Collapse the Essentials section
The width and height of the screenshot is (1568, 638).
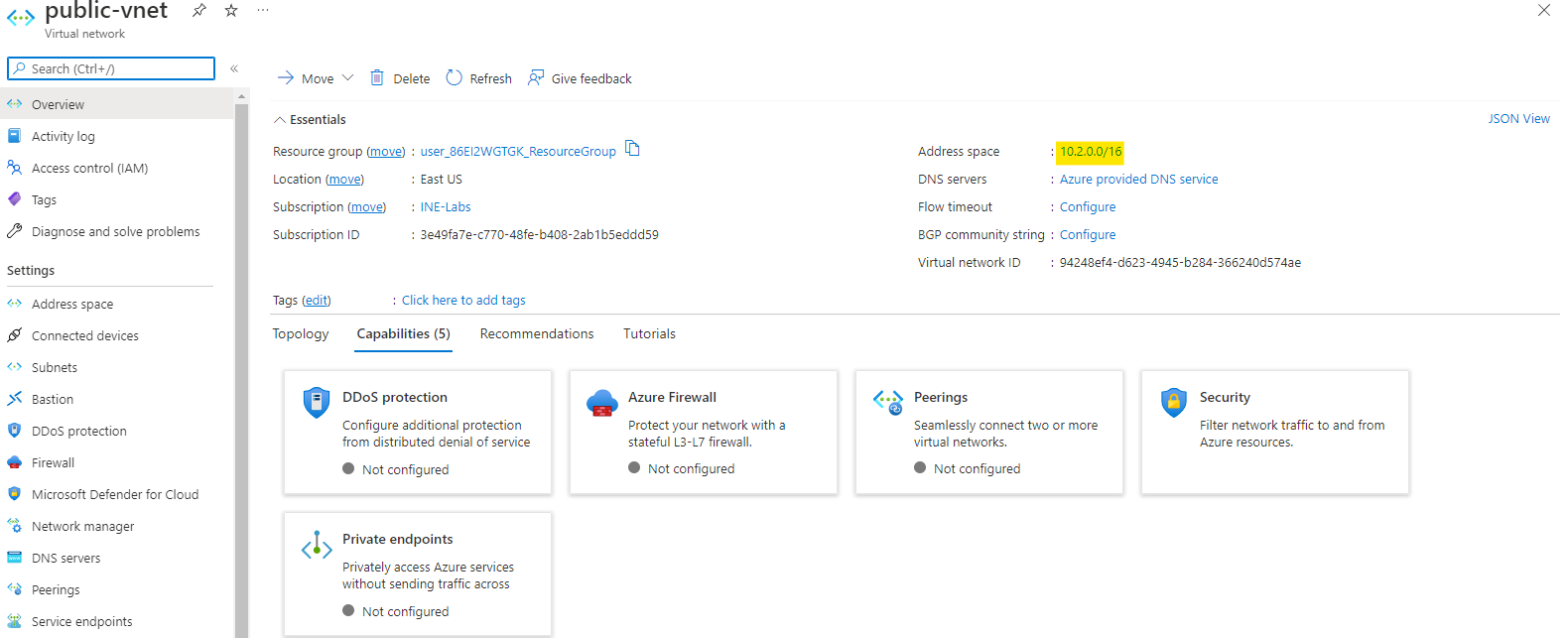(x=280, y=120)
